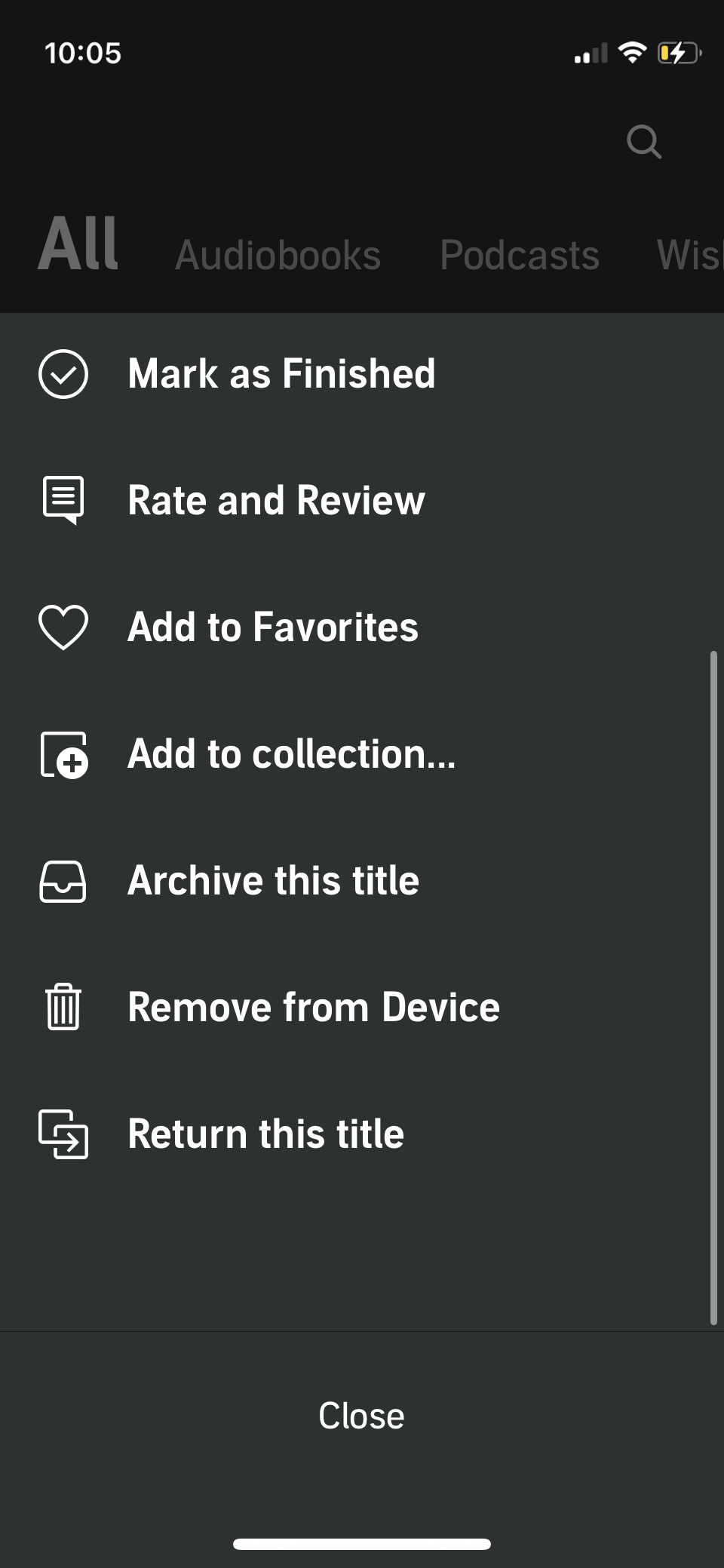Choose Archive this title
724x1568 pixels.
coord(273,881)
